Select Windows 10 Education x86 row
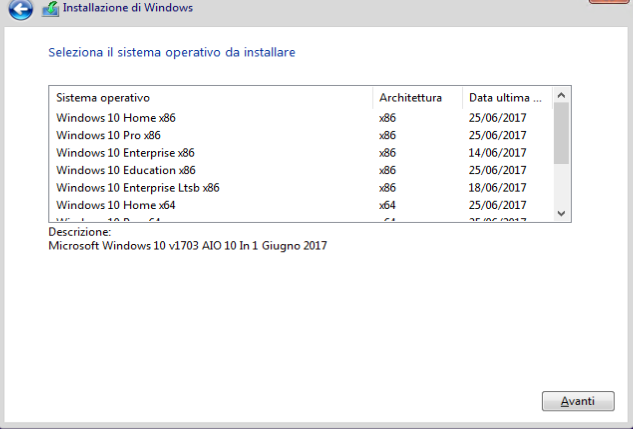 tap(301, 170)
